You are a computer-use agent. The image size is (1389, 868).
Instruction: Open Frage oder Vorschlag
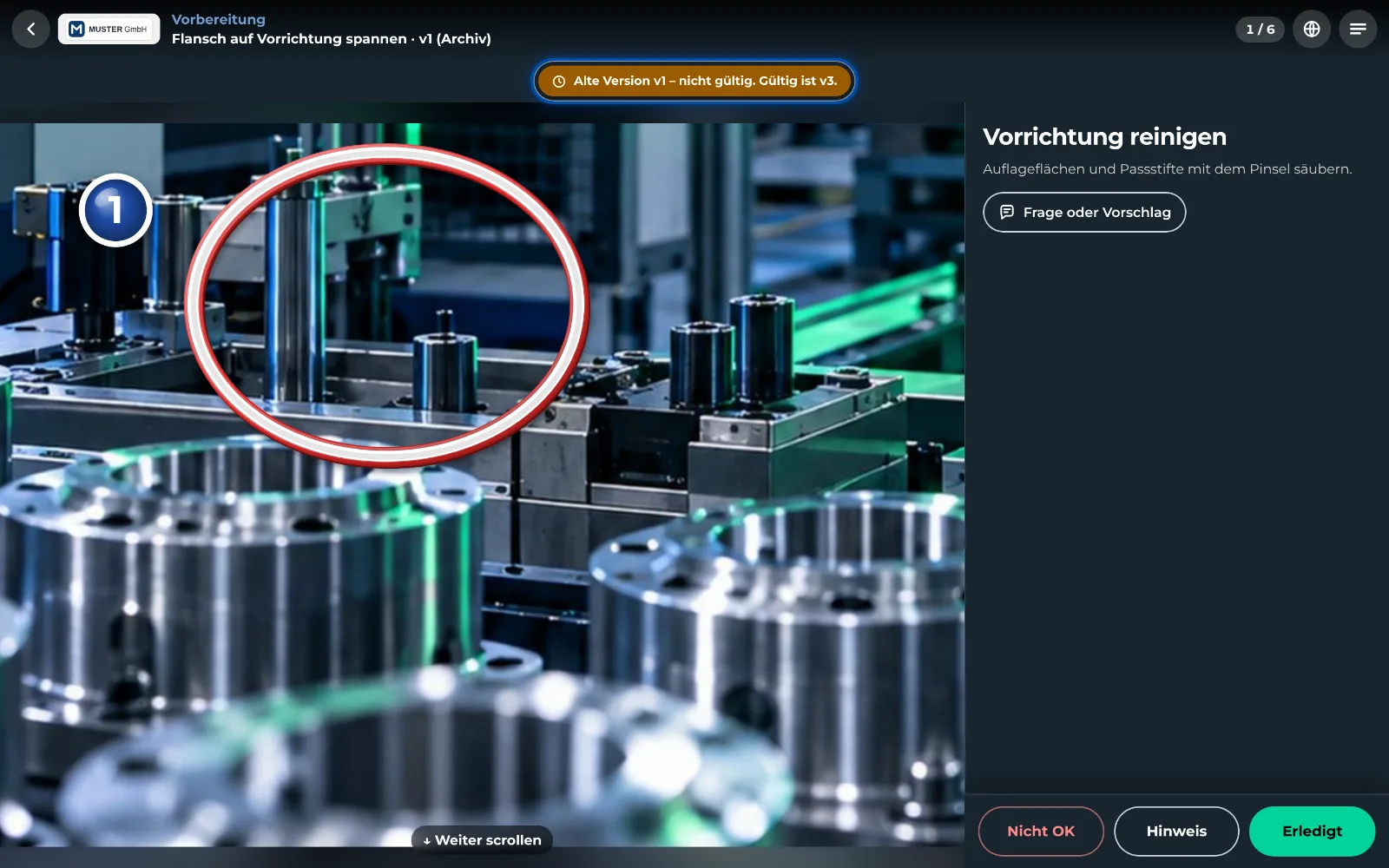point(1084,213)
